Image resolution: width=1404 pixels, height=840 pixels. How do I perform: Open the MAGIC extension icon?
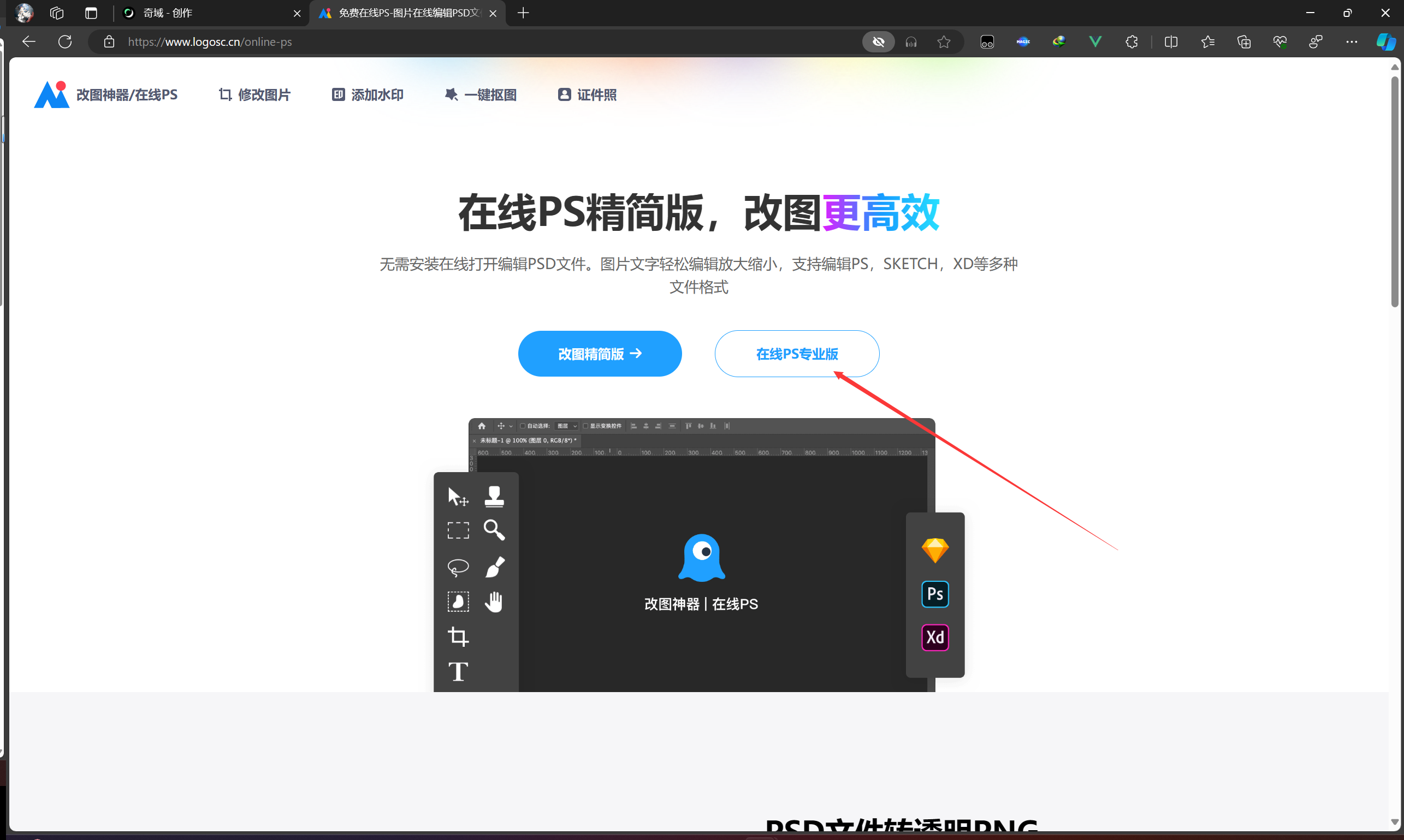coord(1023,42)
